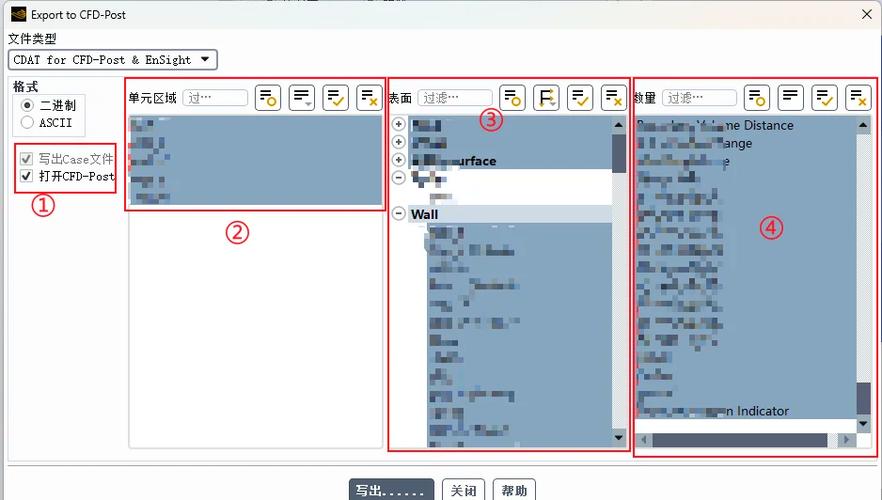Click the 帮助 help button
Viewport: 882px width, 500px height.
point(514,490)
